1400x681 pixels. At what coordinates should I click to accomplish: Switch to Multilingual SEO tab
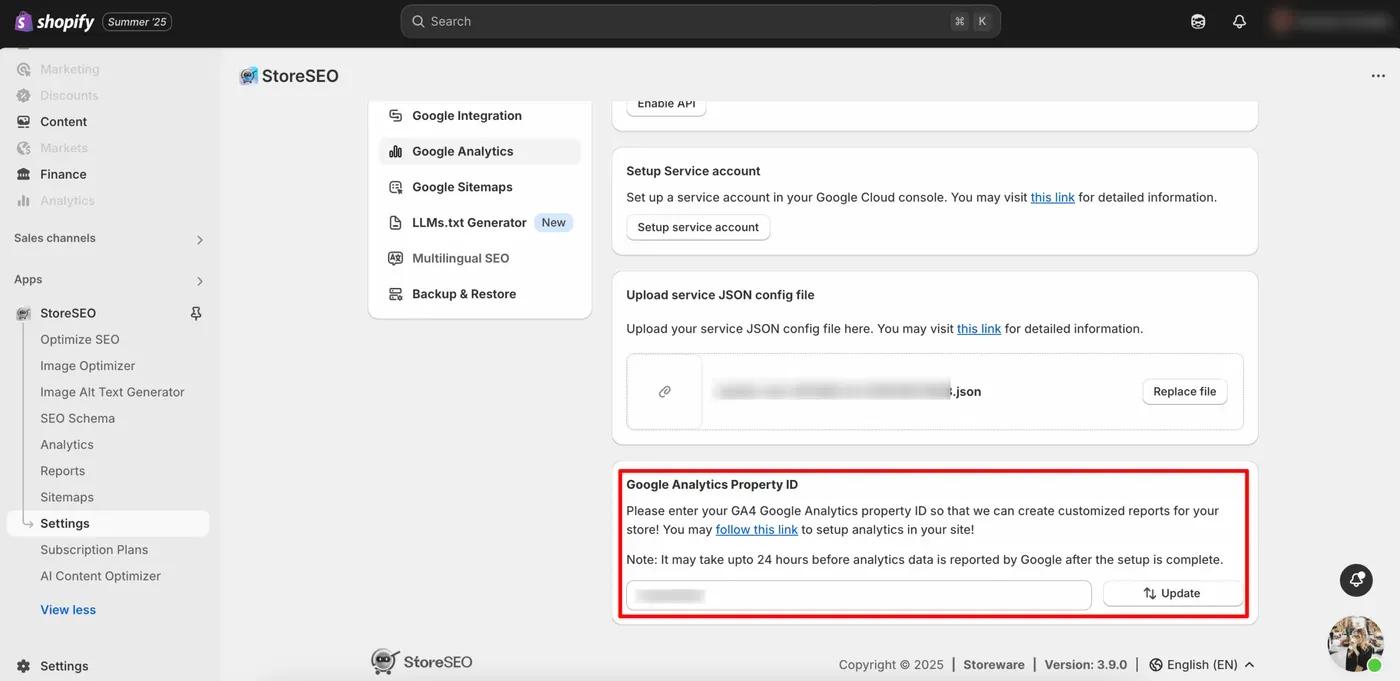(x=480, y=258)
